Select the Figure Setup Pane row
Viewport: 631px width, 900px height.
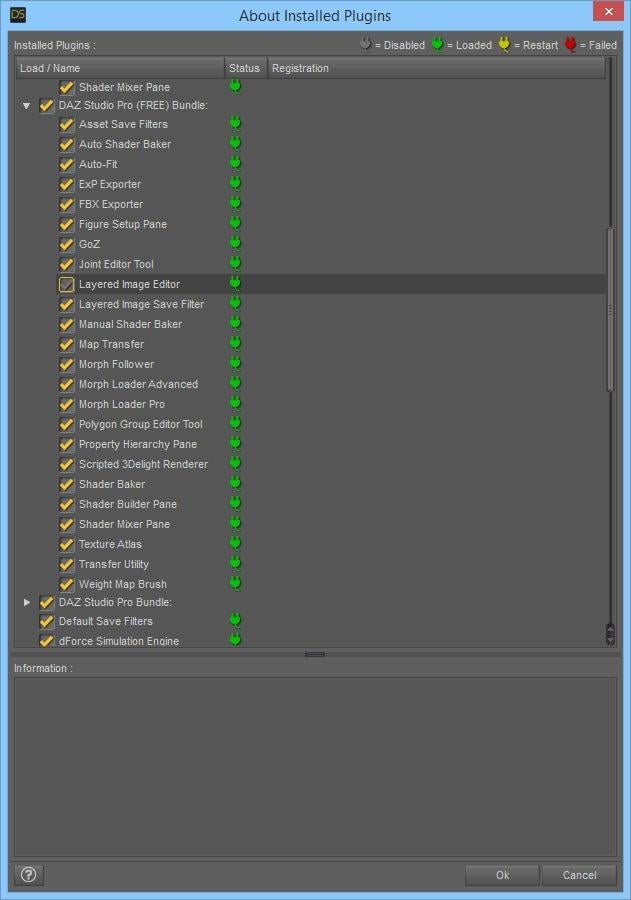click(x=311, y=224)
